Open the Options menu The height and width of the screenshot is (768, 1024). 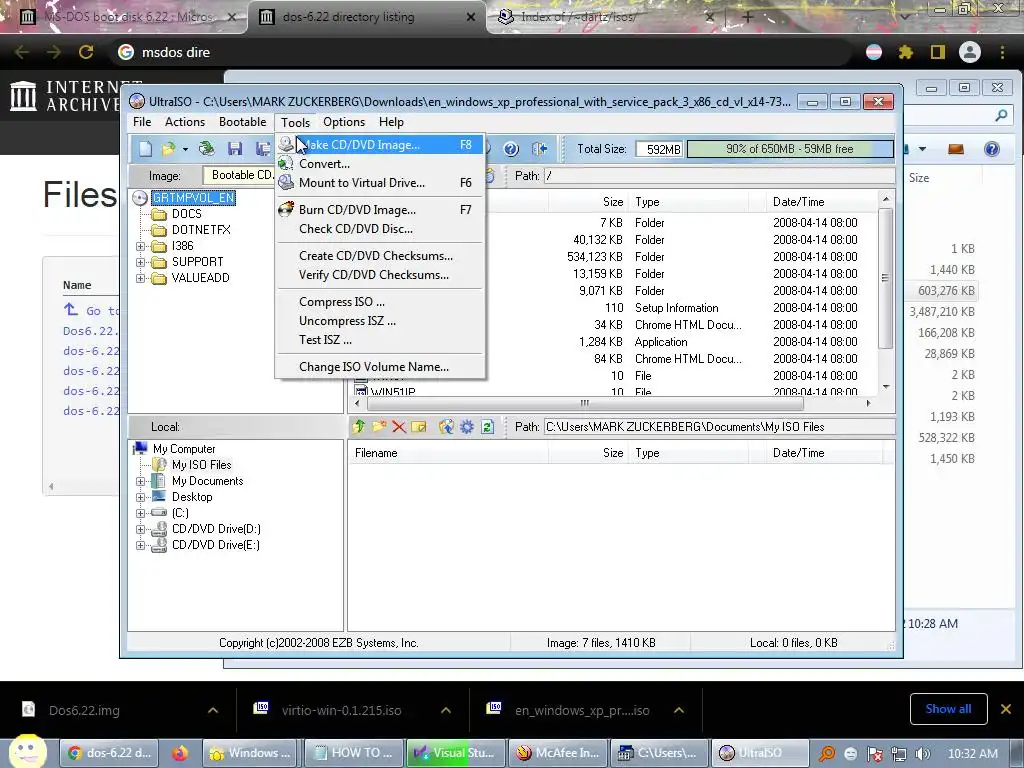pyautogui.click(x=344, y=122)
